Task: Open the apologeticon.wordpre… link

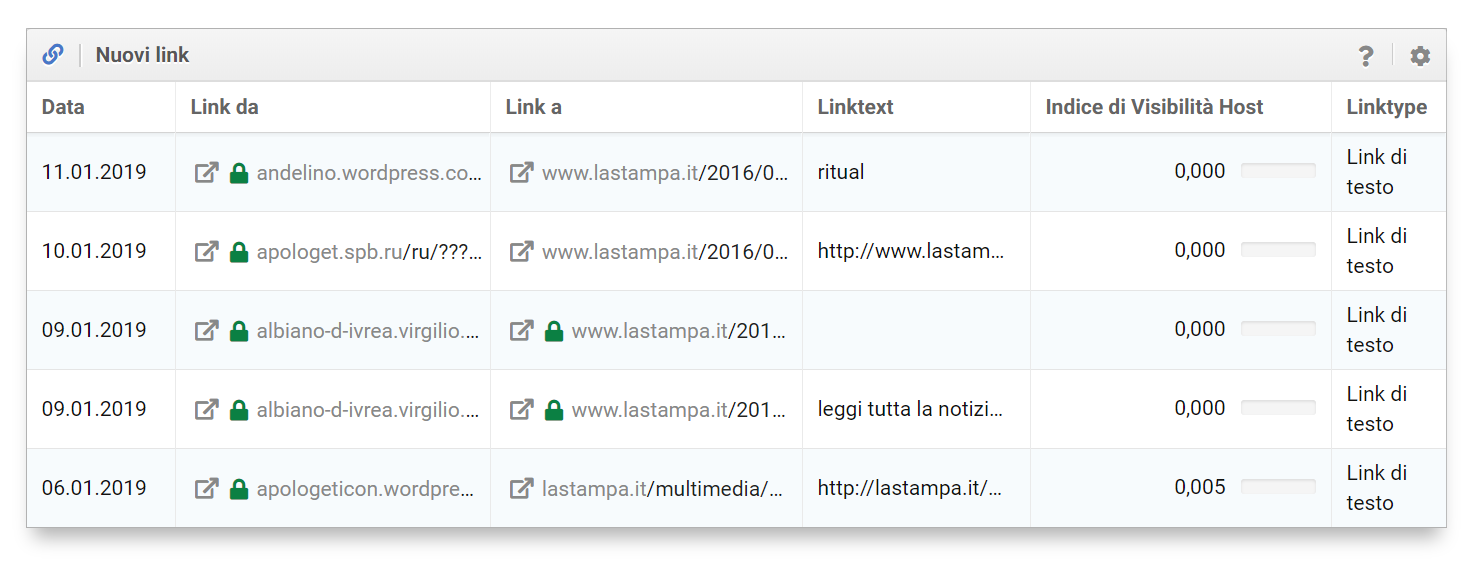Action: pos(366,488)
